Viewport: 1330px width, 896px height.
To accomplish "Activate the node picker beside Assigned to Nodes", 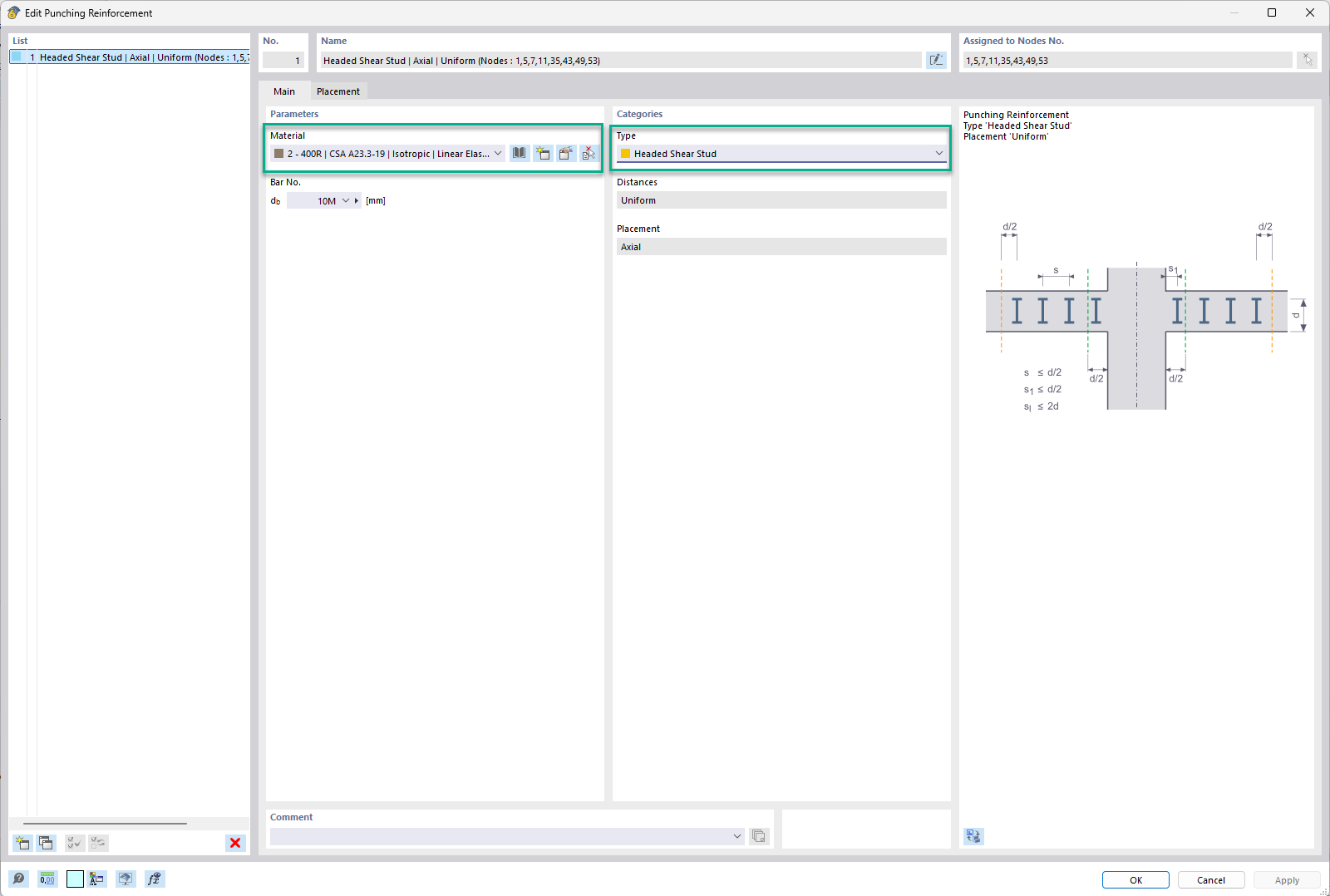I will [x=1307, y=59].
